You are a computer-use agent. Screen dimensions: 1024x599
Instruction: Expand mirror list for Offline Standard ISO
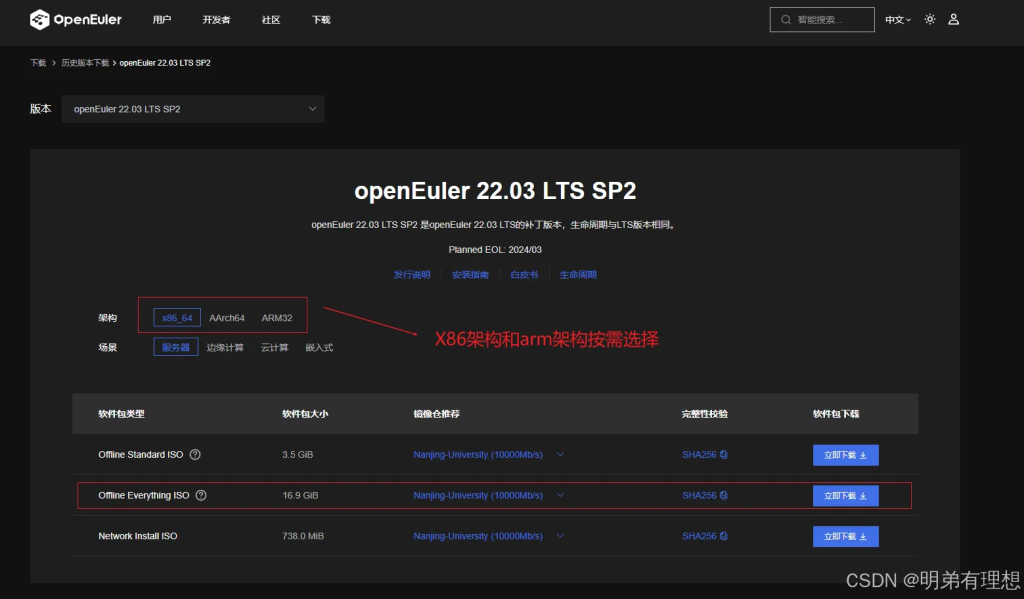coord(560,455)
